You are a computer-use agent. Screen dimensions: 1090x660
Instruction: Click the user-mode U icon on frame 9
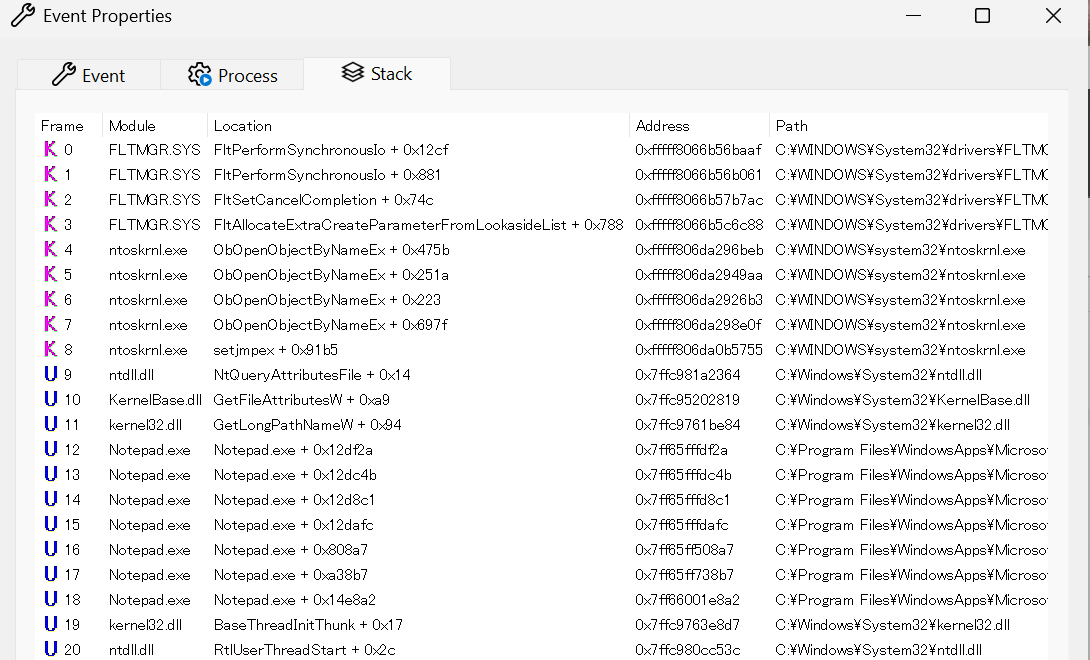click(50, 375)
